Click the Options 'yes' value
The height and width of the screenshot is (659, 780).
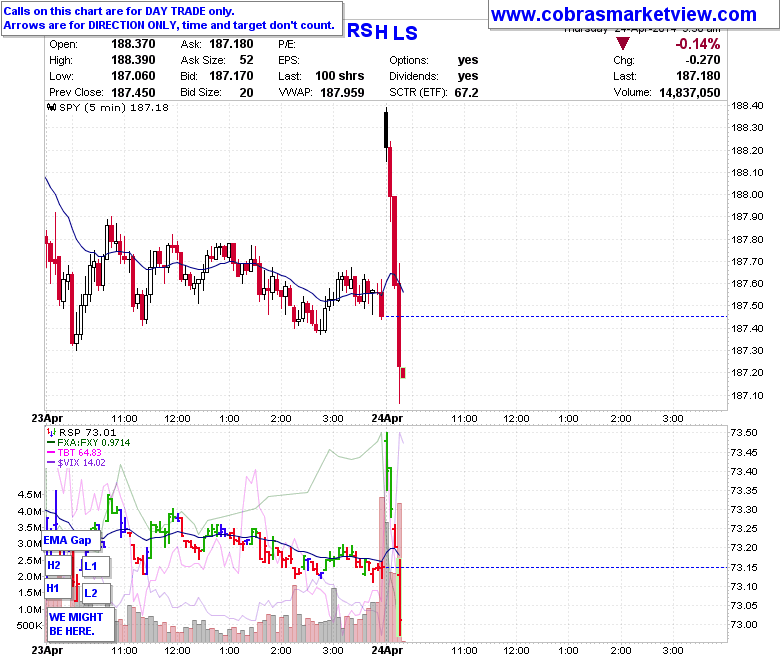[x=468, y=60]
